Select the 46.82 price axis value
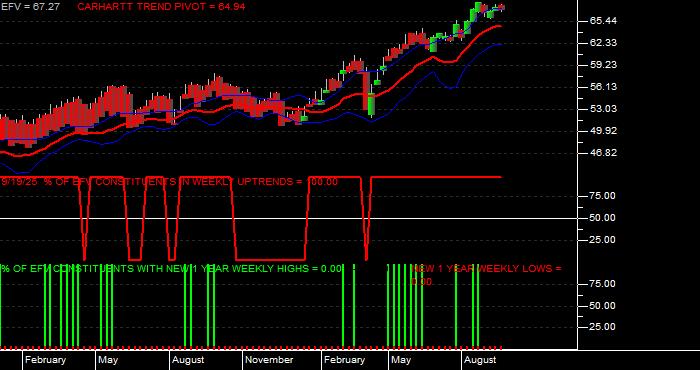The width and height of the screenshot is (700, 370). (603, 153)
